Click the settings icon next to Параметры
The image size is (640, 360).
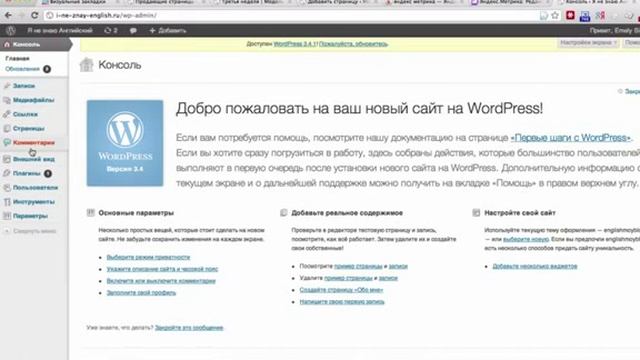[7, 216]
